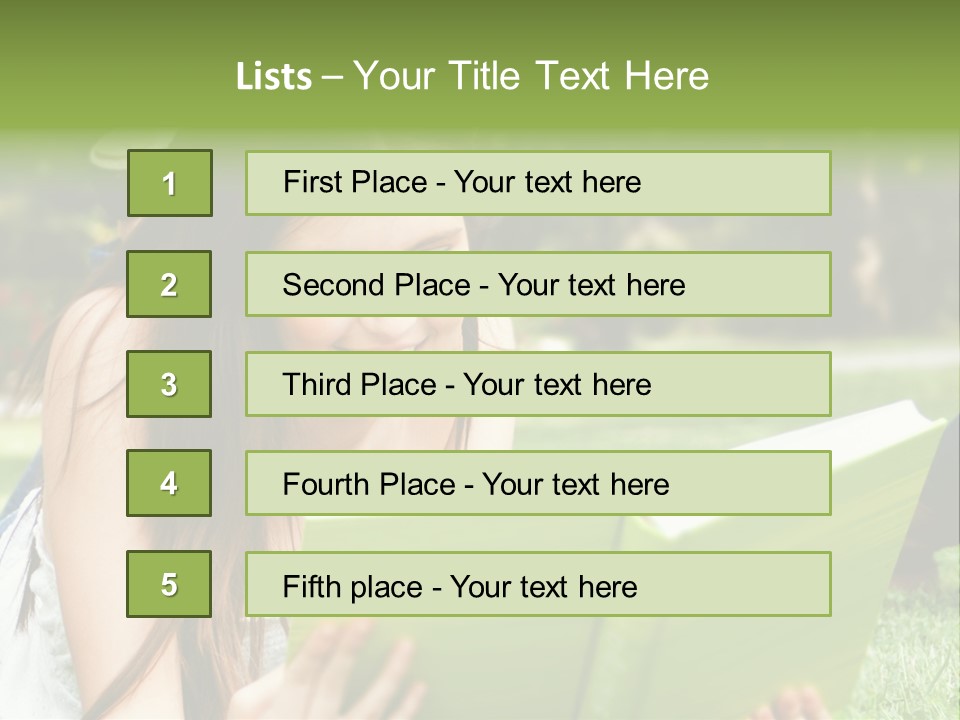
Task: Click the bold word Lists in title
Action: pos(274,77)
